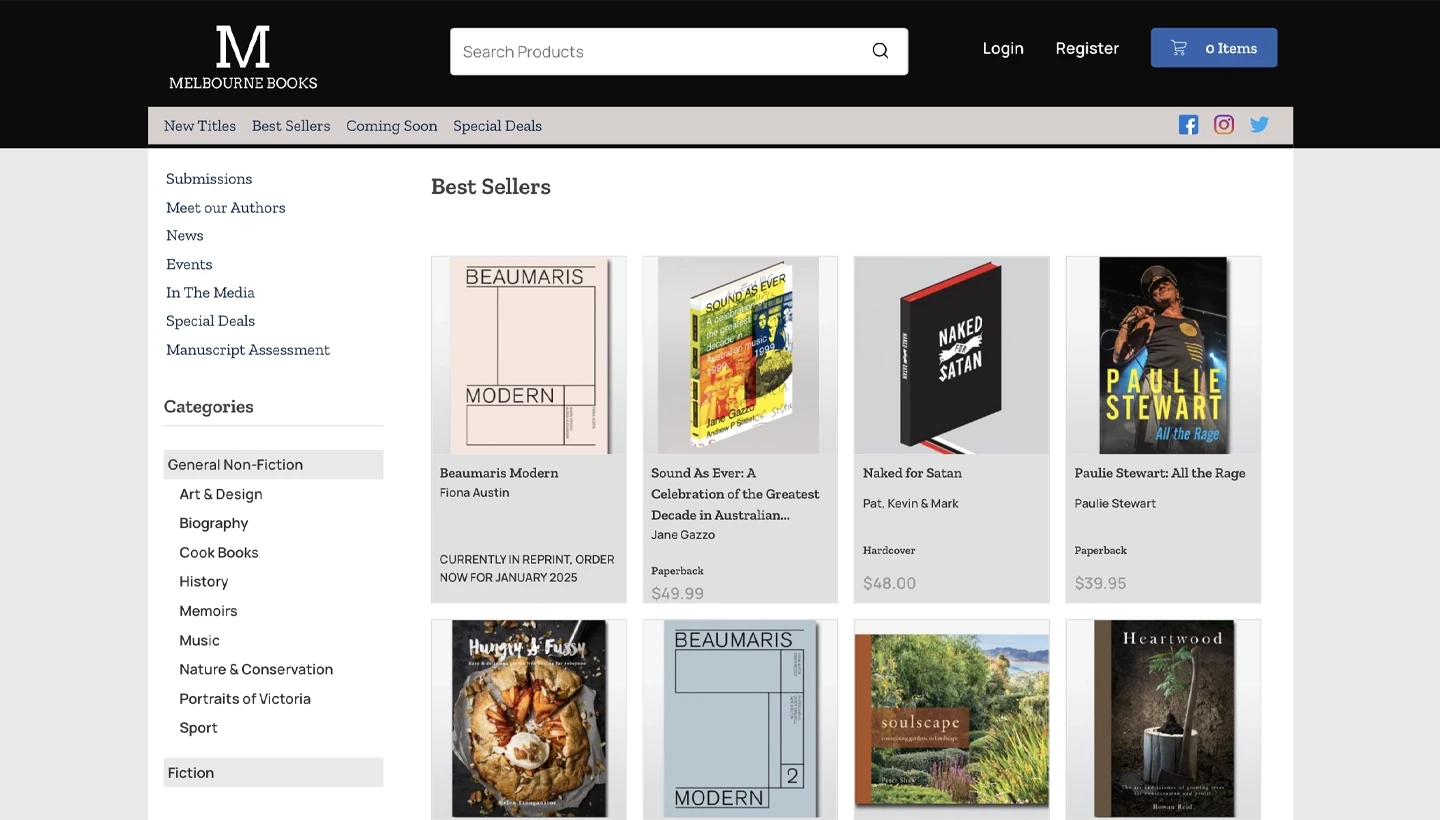Screen dimensions: 1440x820
Task: Open the Beaumaris Modern pink cover thumbnail
Action: pos(529,355)
